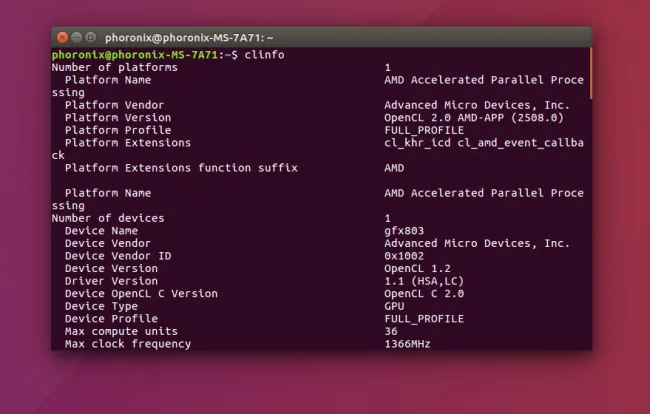Click the 'Driver Version' label
The height and width of the screenshot is (414, 650).
tap(112, 281)
